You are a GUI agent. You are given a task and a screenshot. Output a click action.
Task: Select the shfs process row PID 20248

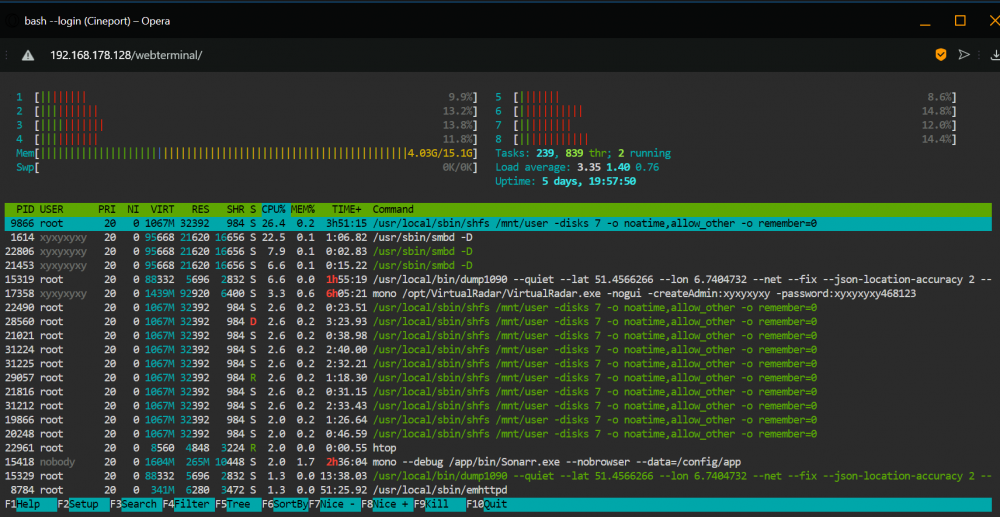coord(498,433)
